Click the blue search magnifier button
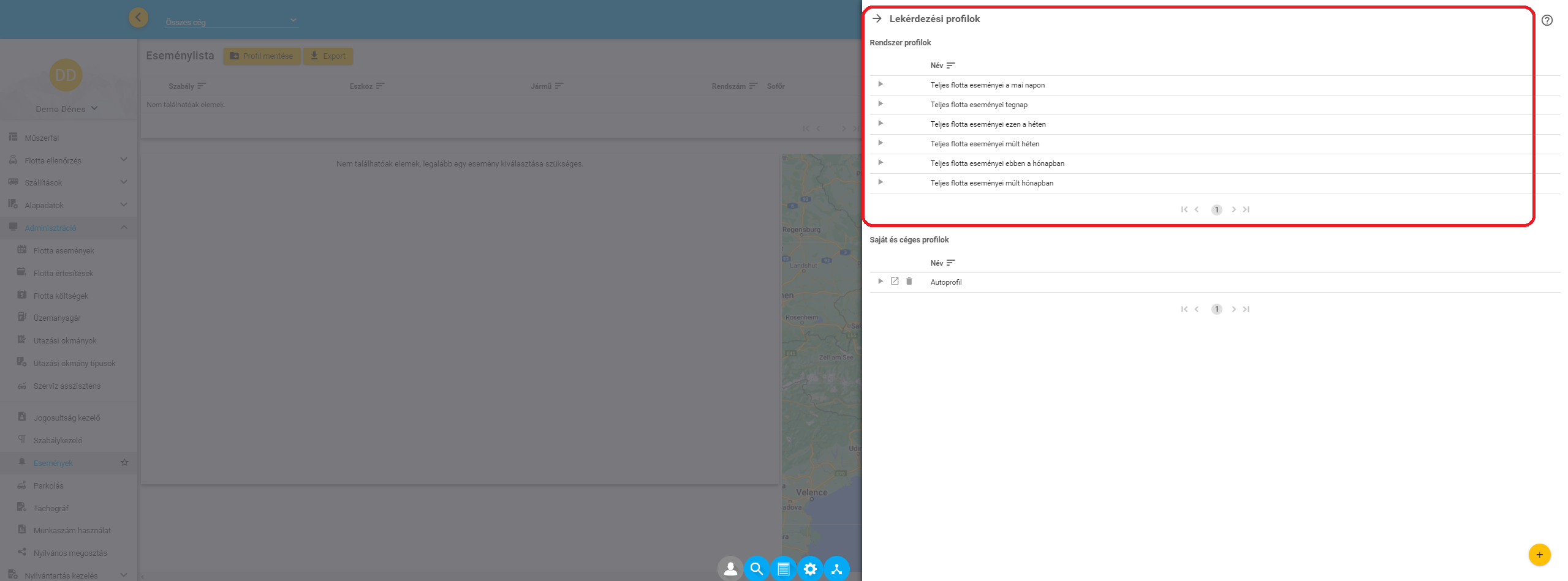Viewport: 1568px width, 581px height. coord(757,569)
